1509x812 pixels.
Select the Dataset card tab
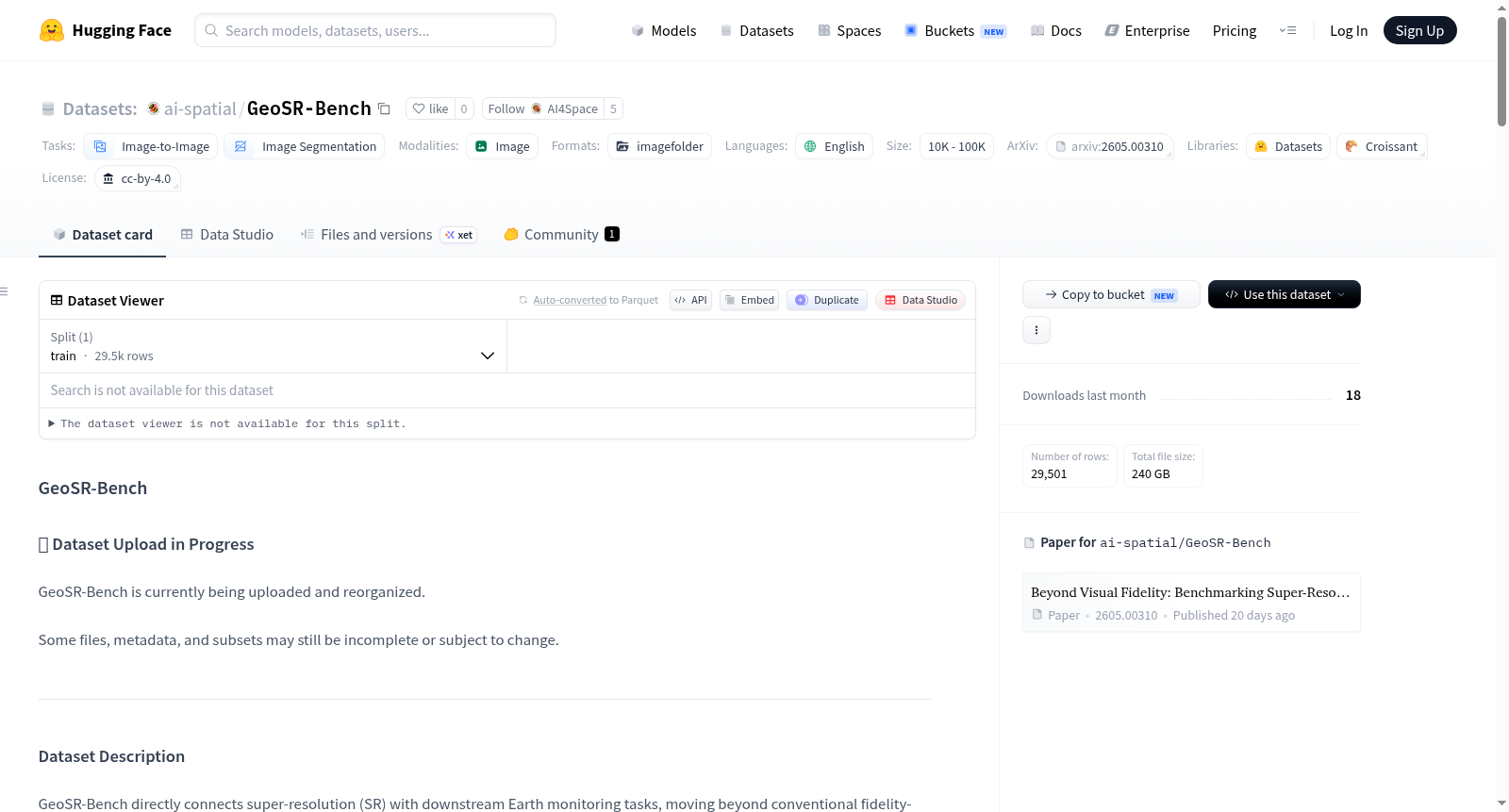click(102, 235)
